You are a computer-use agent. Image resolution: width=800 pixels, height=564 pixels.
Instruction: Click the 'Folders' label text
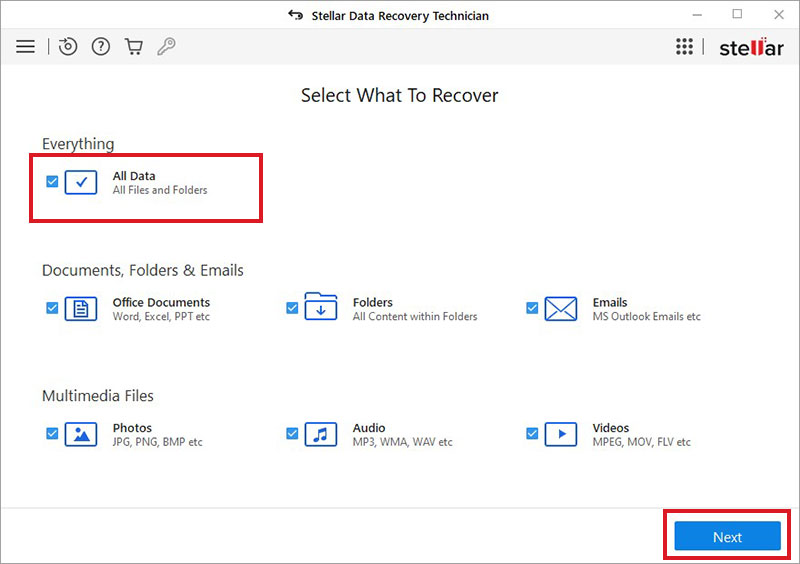tap(372, 303)
